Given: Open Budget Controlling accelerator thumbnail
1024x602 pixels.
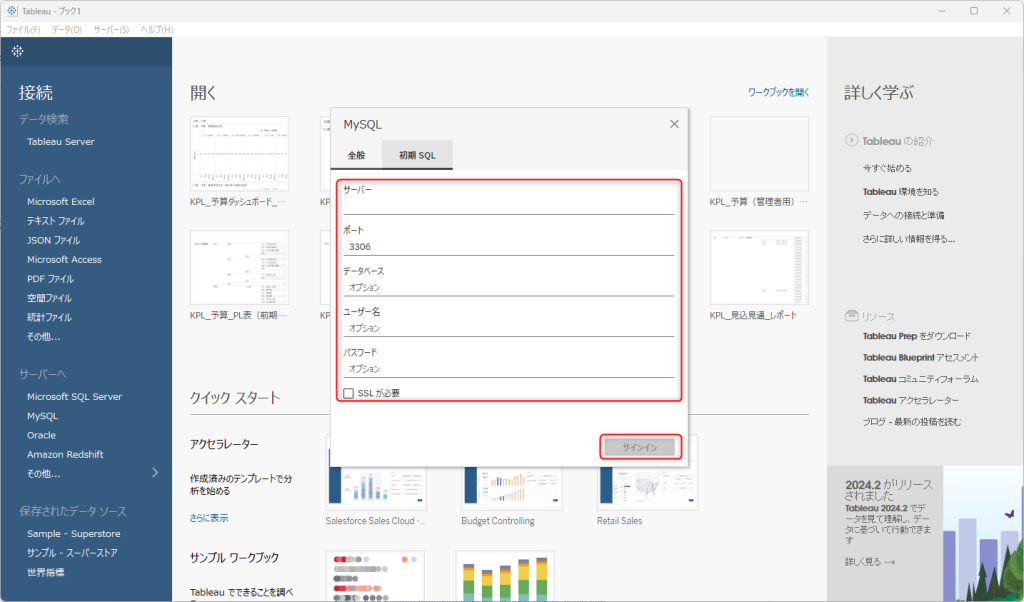Looking at the screenshot, I should (x=511, y=488).
